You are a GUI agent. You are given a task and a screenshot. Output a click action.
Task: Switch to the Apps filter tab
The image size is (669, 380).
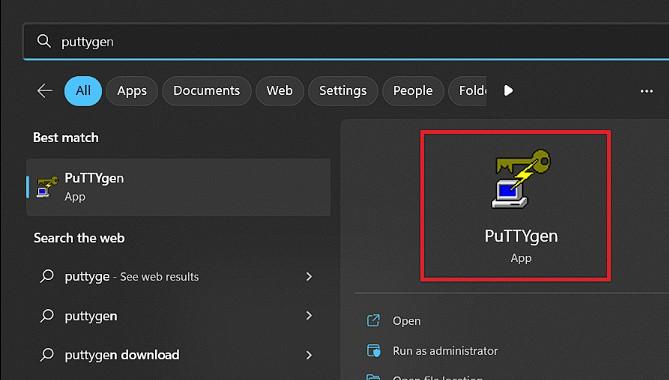(x=132, y=91)
